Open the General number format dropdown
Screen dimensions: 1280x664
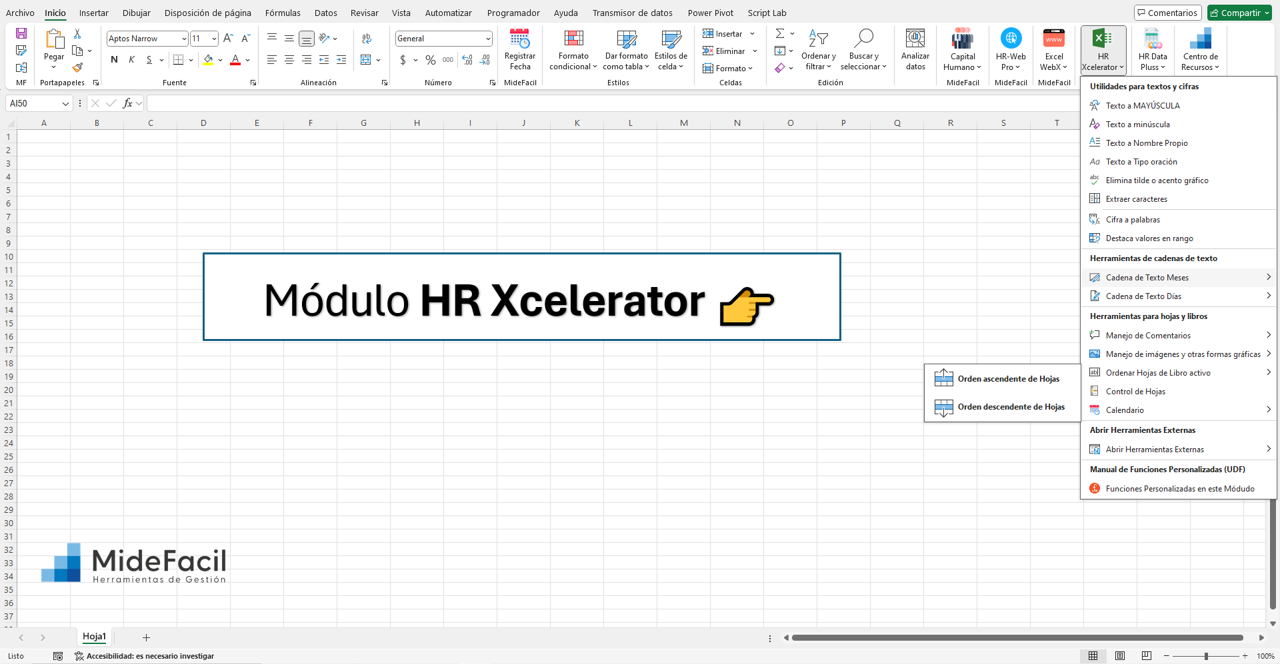487,39
